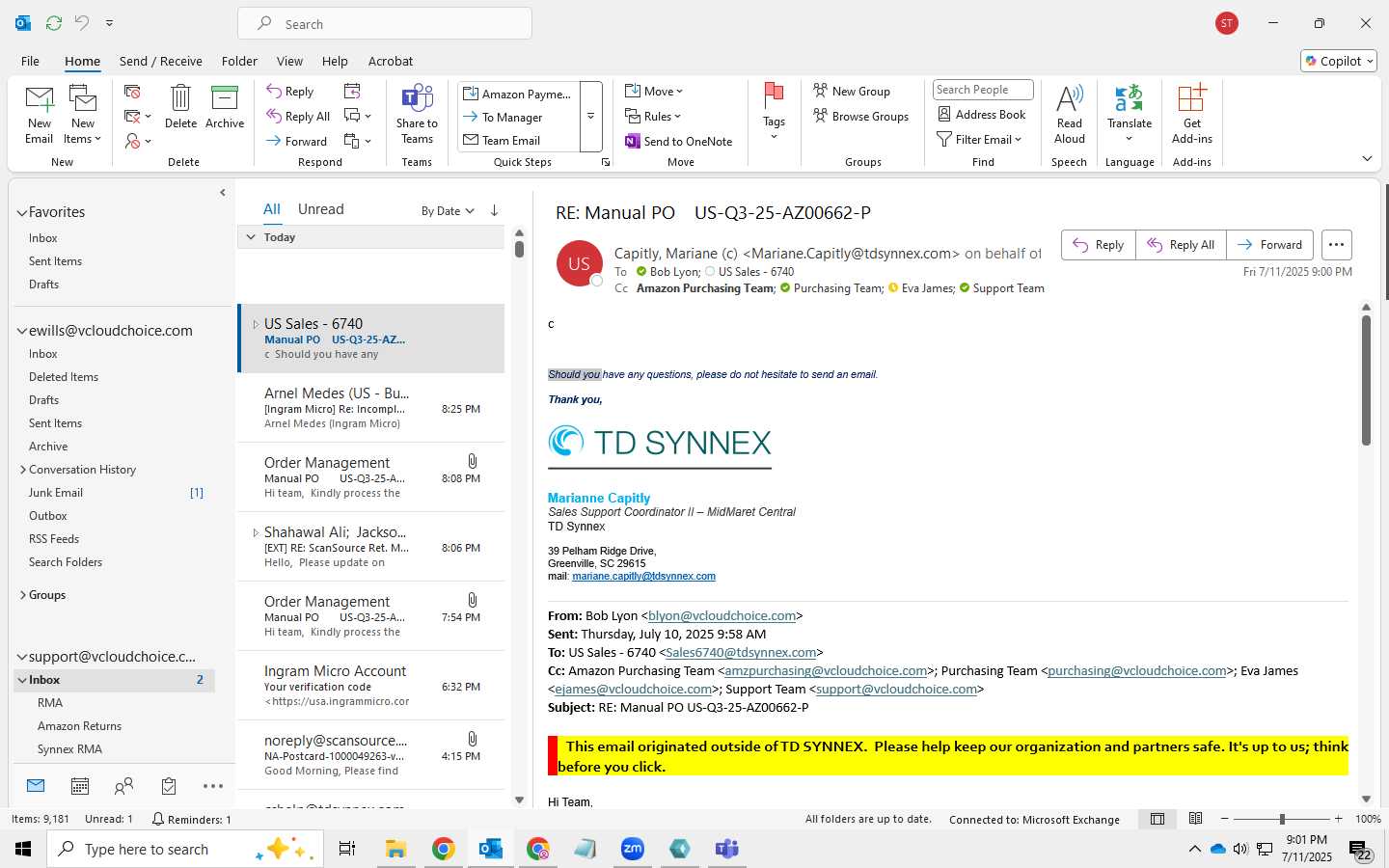Open the Send / Receive tab

click(161, 61)
